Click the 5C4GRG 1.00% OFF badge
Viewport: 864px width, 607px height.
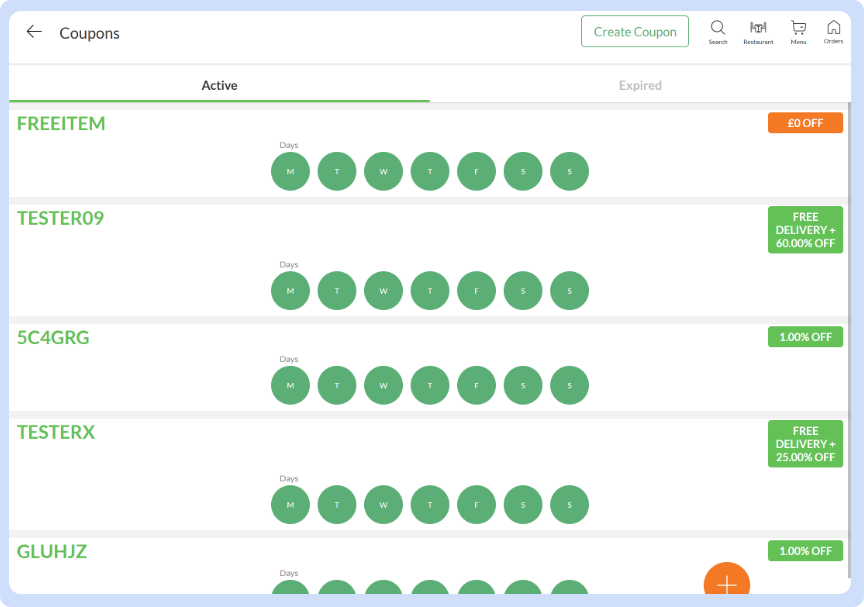pos(805,337)
